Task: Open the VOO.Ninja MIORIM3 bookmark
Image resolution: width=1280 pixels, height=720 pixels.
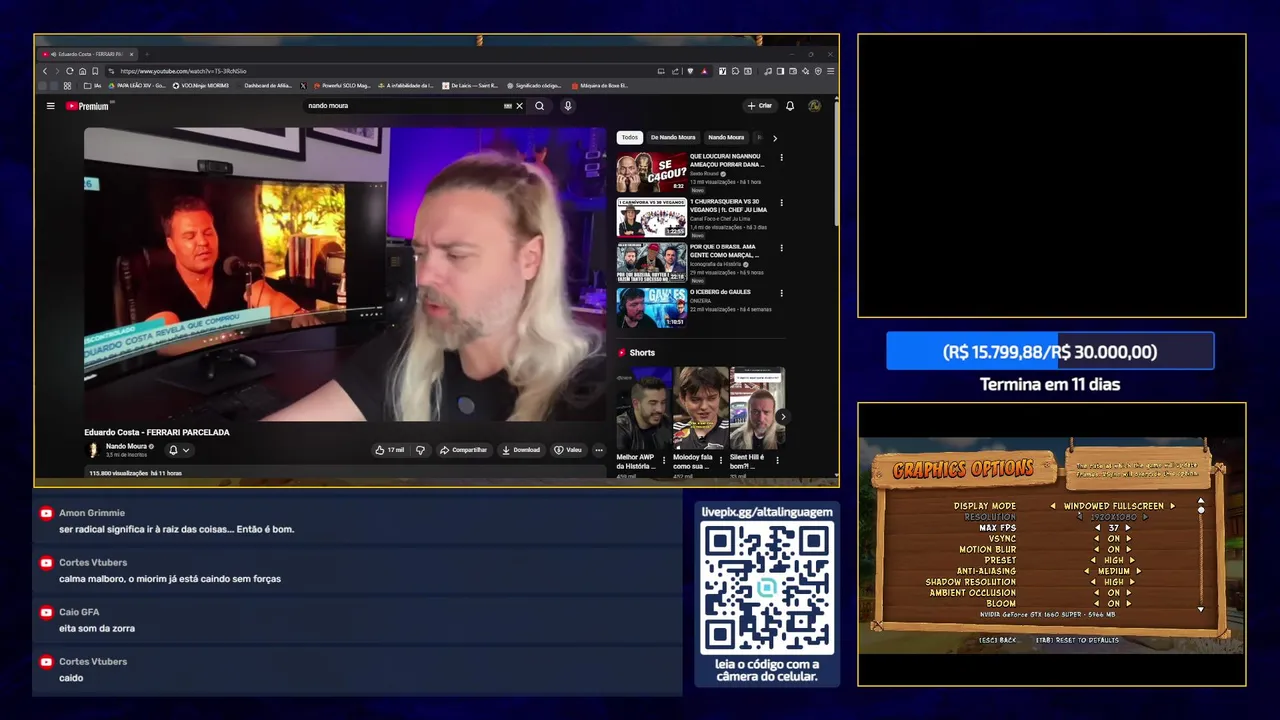Action: point(200,86)
